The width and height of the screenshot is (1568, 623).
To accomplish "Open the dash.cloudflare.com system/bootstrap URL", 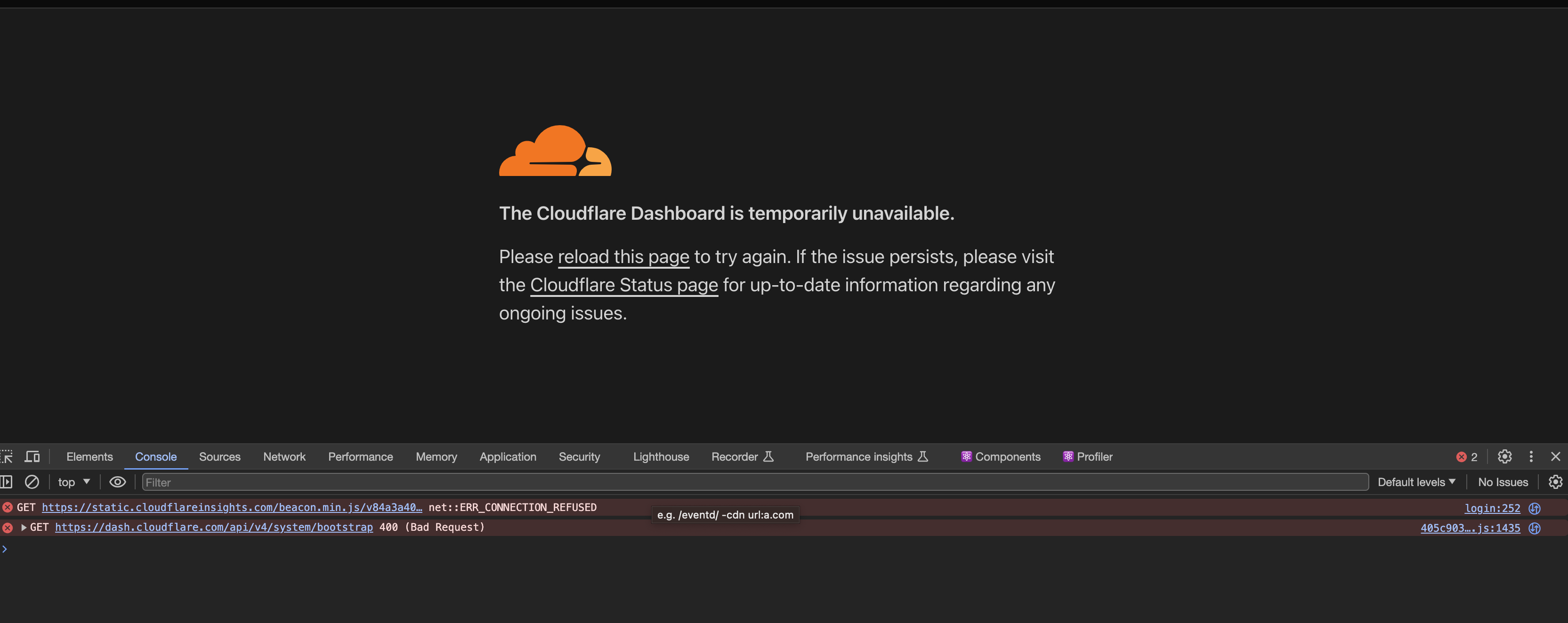I will tap(214, 527).
